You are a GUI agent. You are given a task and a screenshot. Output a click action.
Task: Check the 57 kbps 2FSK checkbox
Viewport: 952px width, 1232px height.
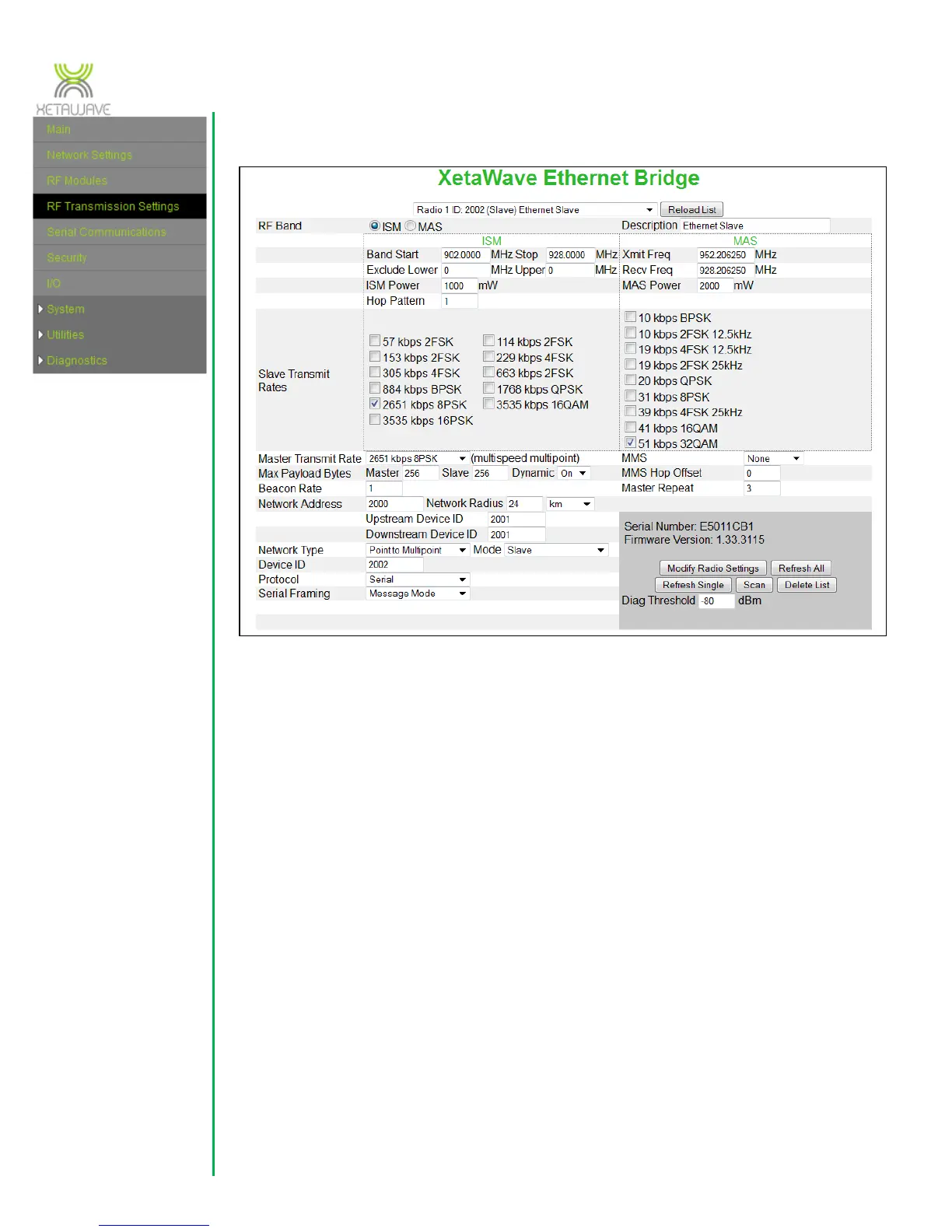(x=375, y=341)
